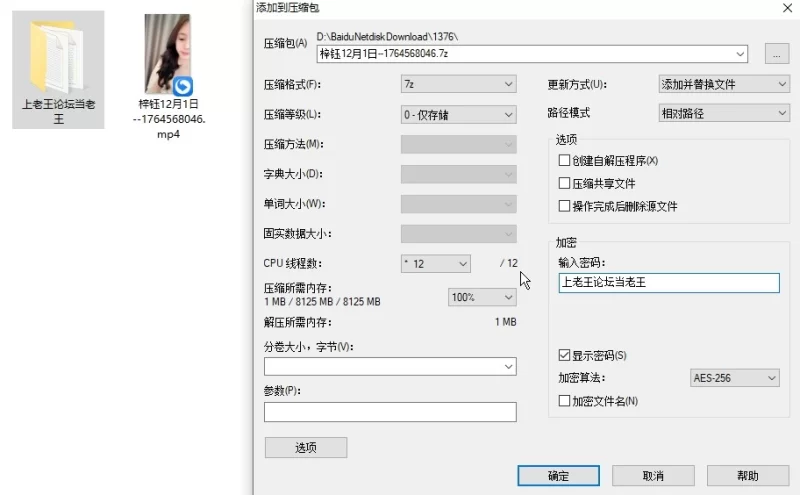
Task: Click the 确定 button
Action: 558,475
